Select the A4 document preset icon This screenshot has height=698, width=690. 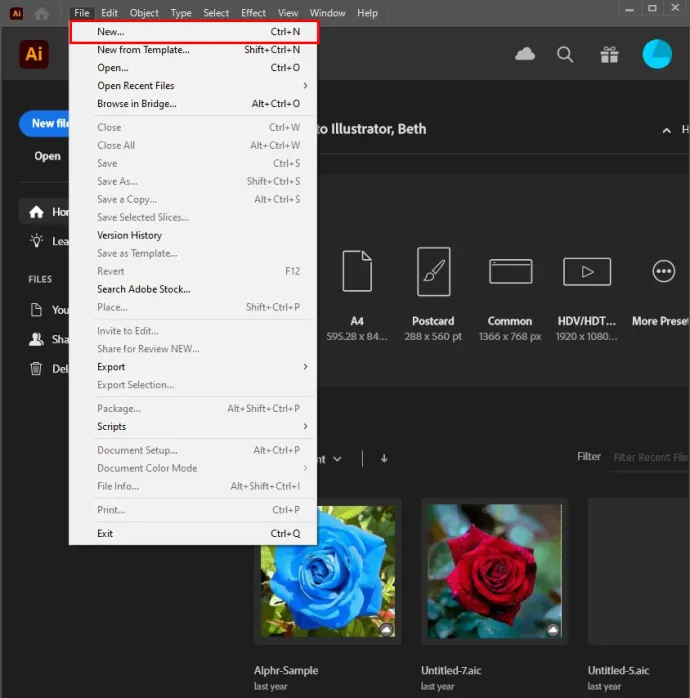pyautogui.click(x=357, y=271)
